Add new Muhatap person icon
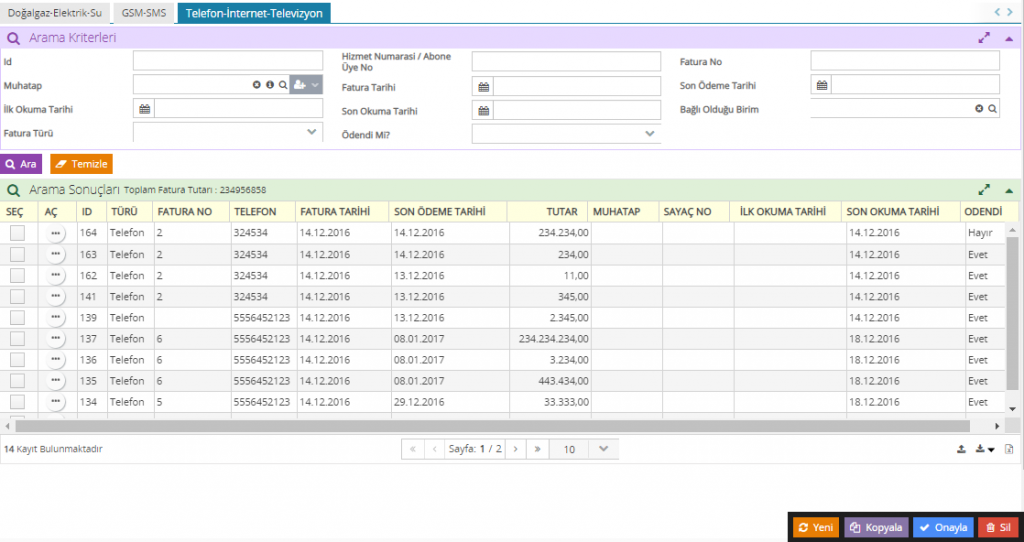This screenshot has height=542, width=1024. (299, 85)
